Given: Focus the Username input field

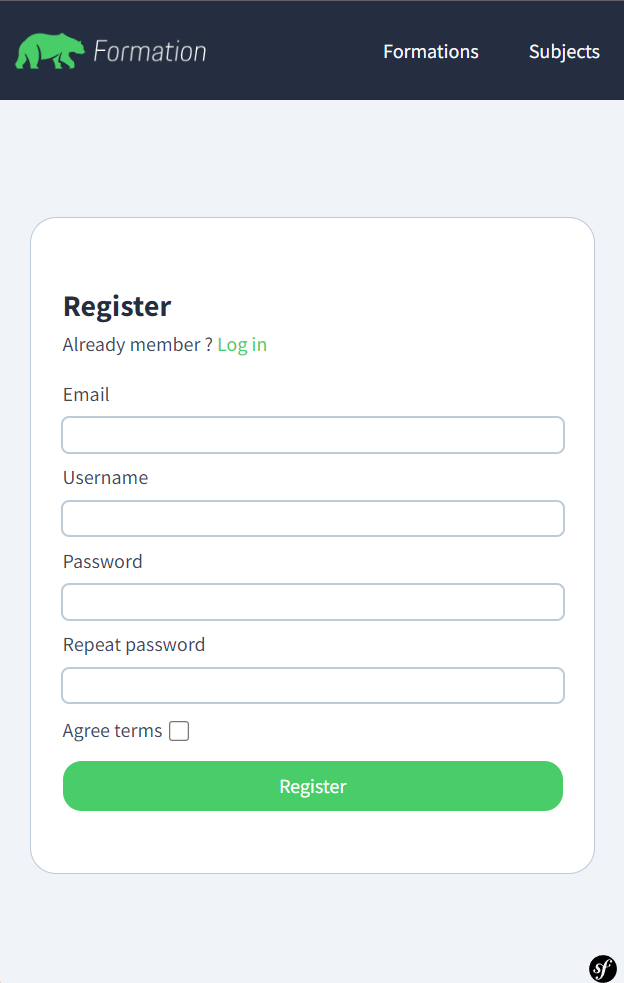Looking at the screenshot, I should pos(312,518).
